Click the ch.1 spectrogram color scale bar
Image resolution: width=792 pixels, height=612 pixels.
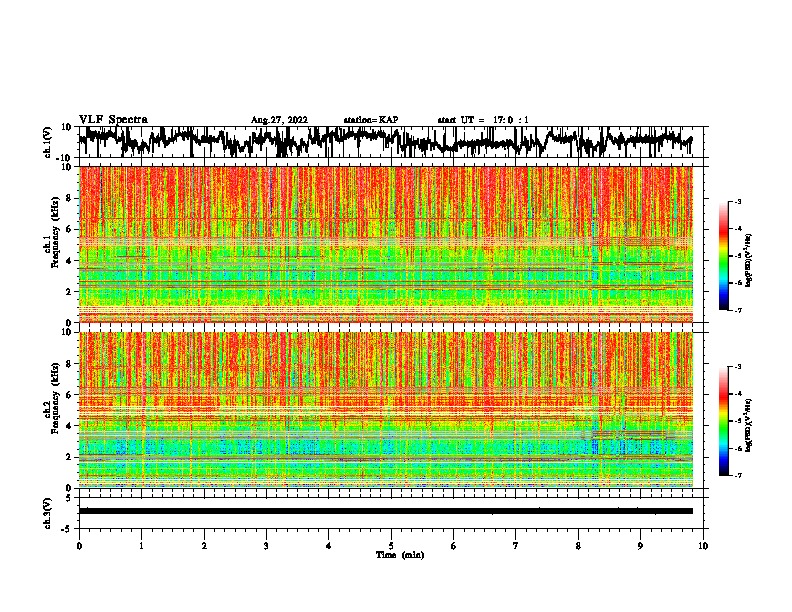(724, 256)
